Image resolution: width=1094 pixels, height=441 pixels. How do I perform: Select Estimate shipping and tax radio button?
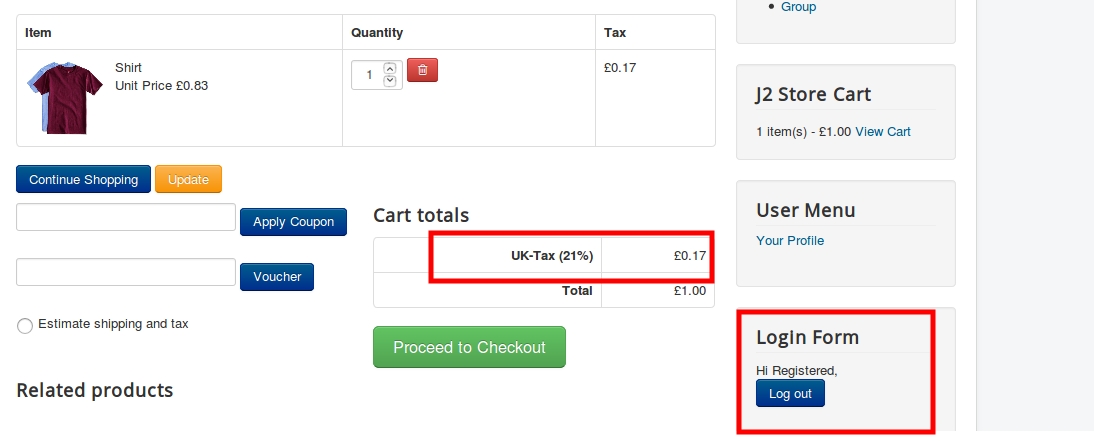click(x=25, y=326)
